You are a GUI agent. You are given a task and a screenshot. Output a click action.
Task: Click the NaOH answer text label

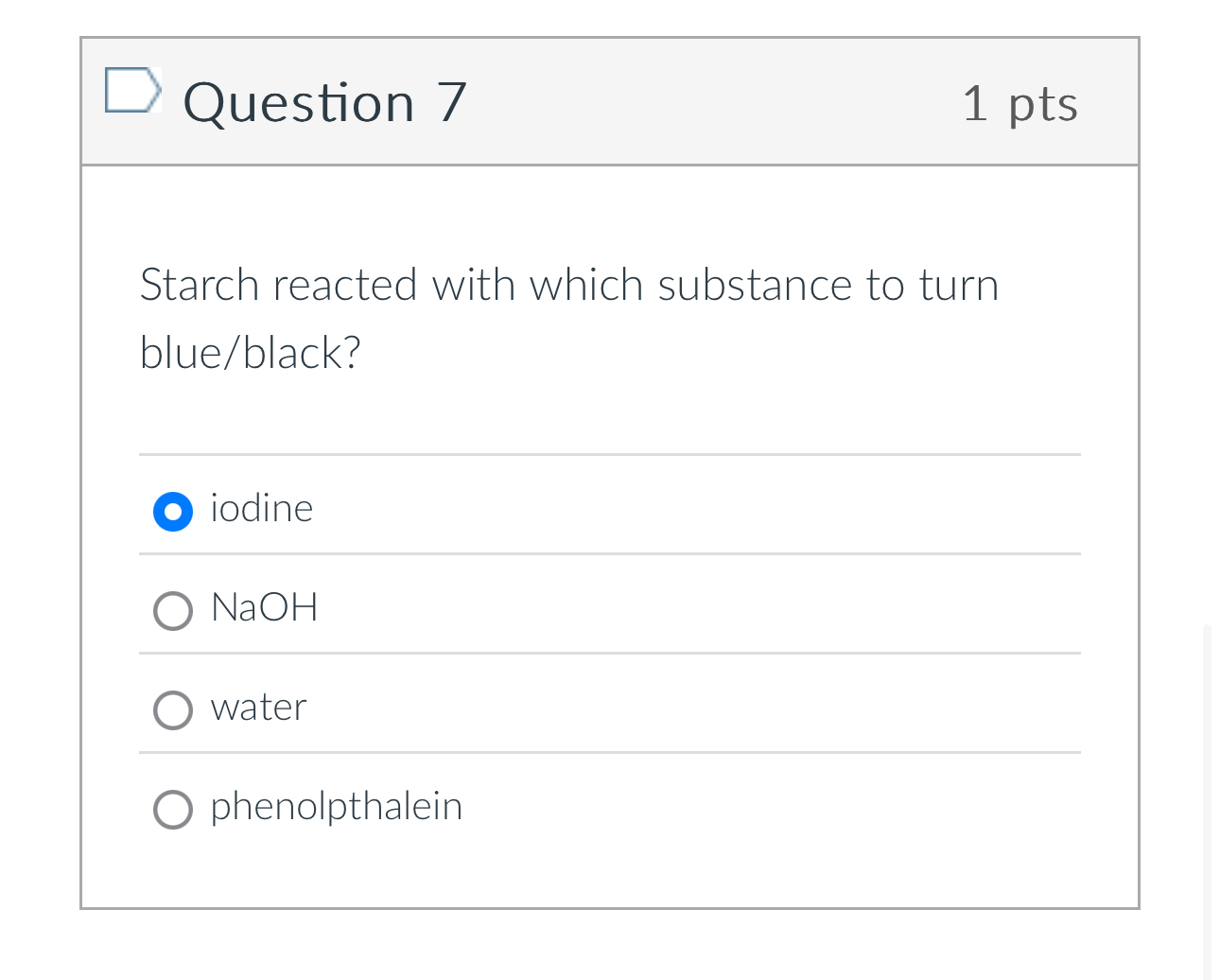pos(264,609)
